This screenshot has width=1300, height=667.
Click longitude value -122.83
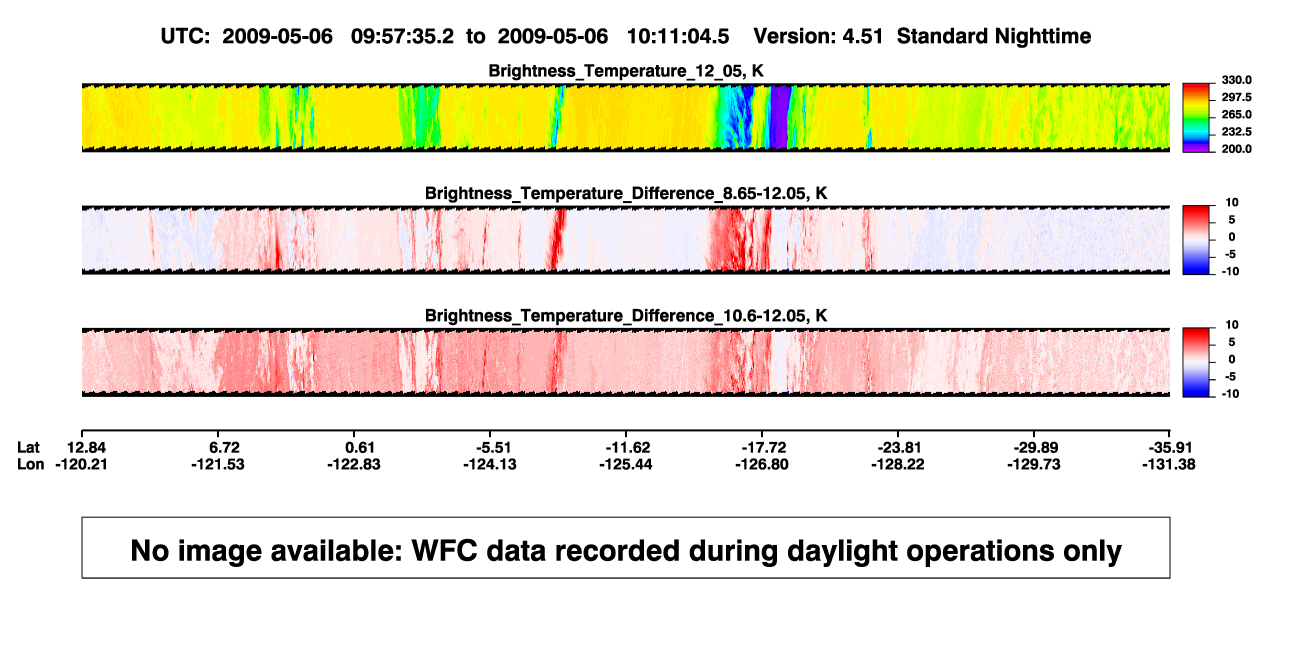coord(354,464)
